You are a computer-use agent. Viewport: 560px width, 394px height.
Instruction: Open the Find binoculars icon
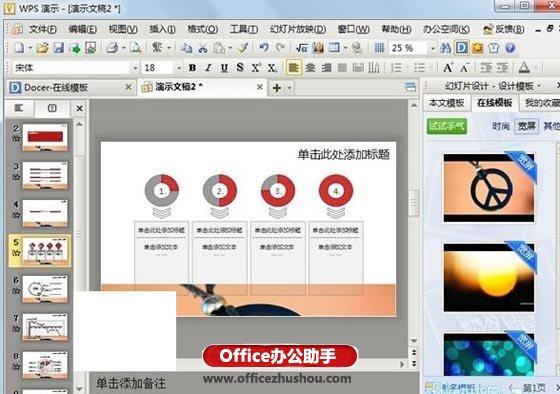coord(445,48)
